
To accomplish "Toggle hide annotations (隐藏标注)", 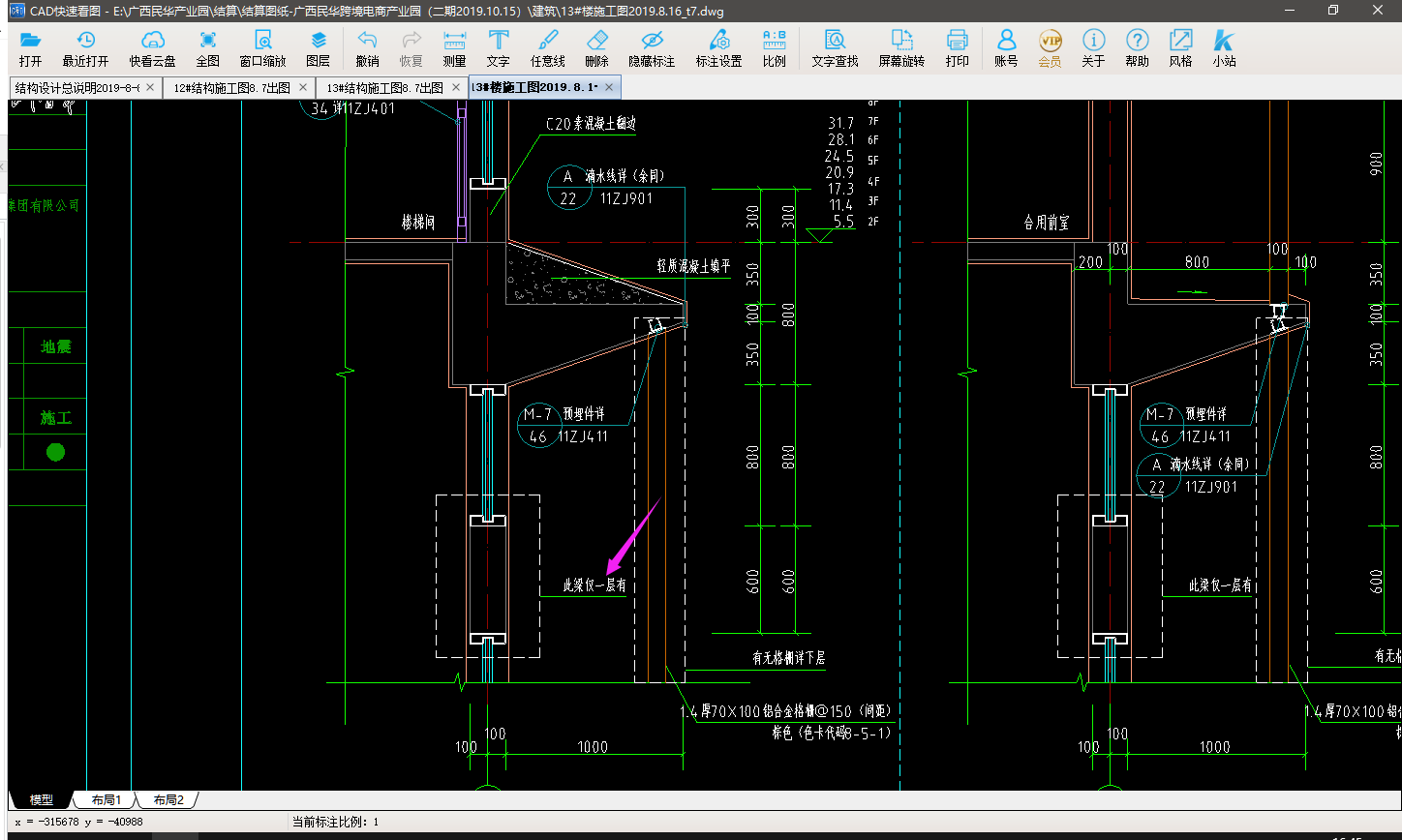I will [x=652, y=47].
